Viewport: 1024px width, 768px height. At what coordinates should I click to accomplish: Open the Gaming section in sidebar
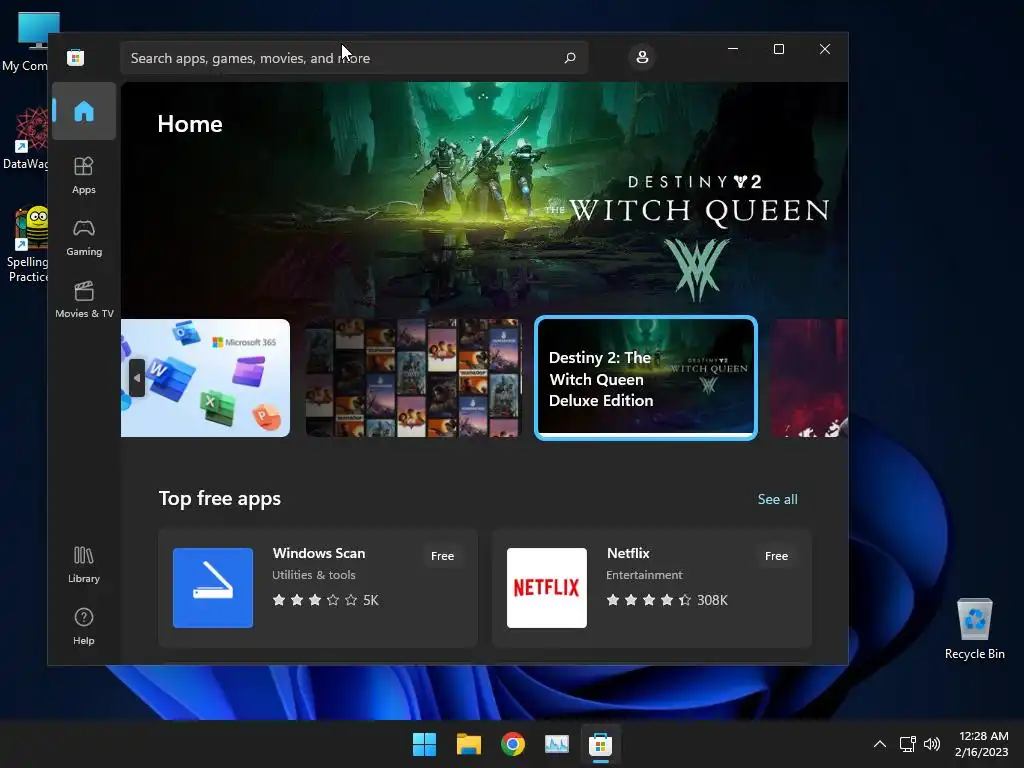tap(84, 238)
